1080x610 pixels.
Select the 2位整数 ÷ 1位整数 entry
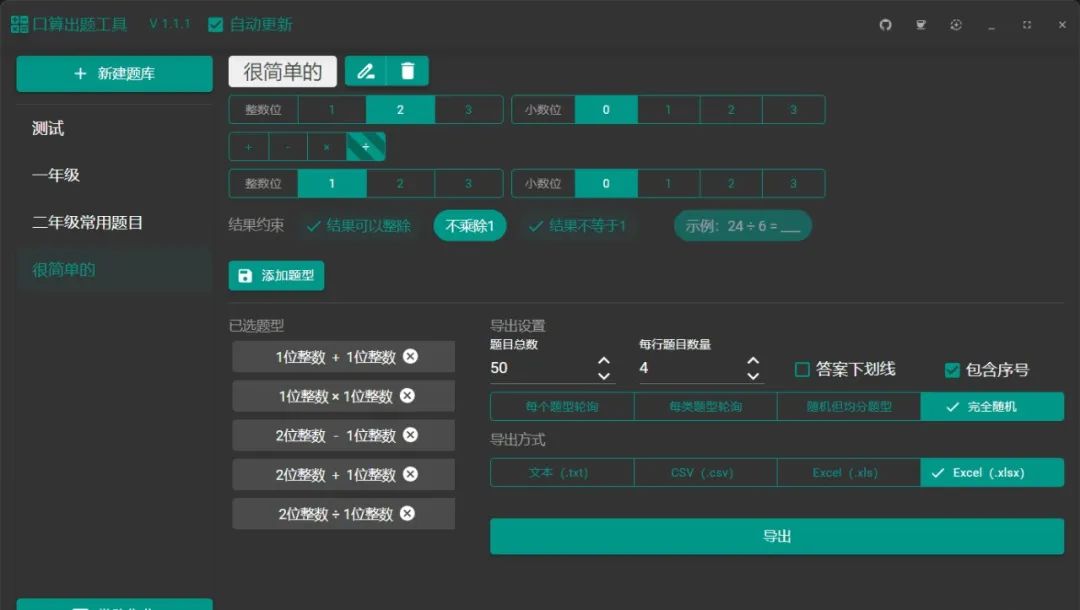click(x=343, y=514)
